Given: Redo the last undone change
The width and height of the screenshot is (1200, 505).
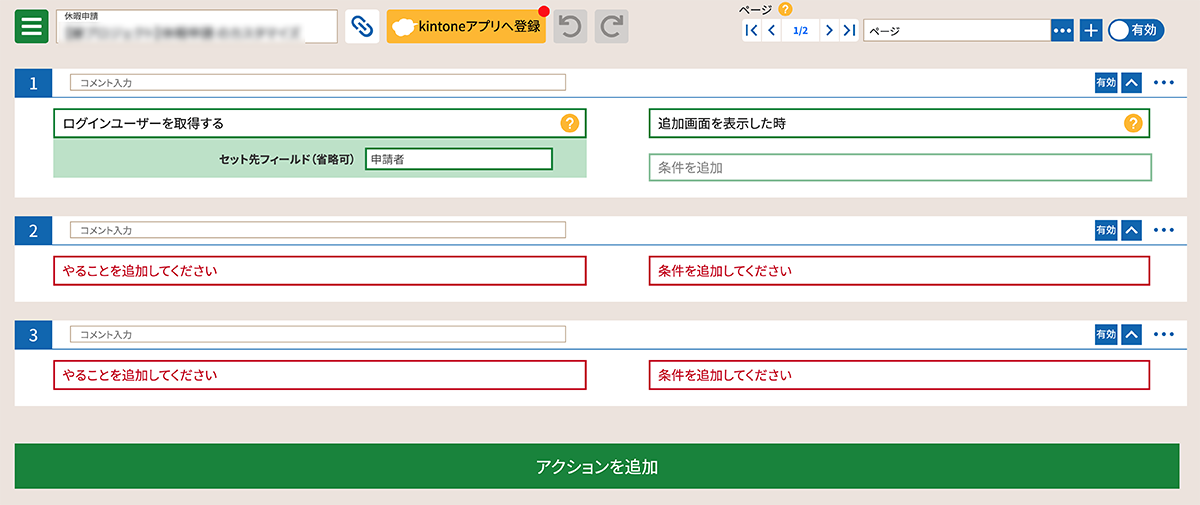Looking at the screenshot, I should (x=612, y=27).
